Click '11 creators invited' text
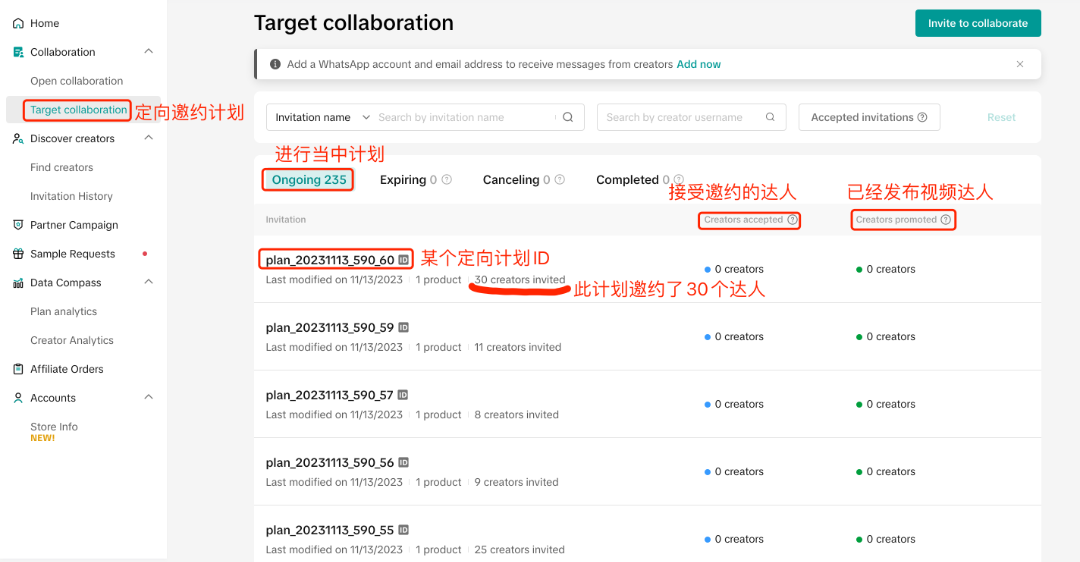The width and height of the screenshot is (1080, 562). [517, 347]
